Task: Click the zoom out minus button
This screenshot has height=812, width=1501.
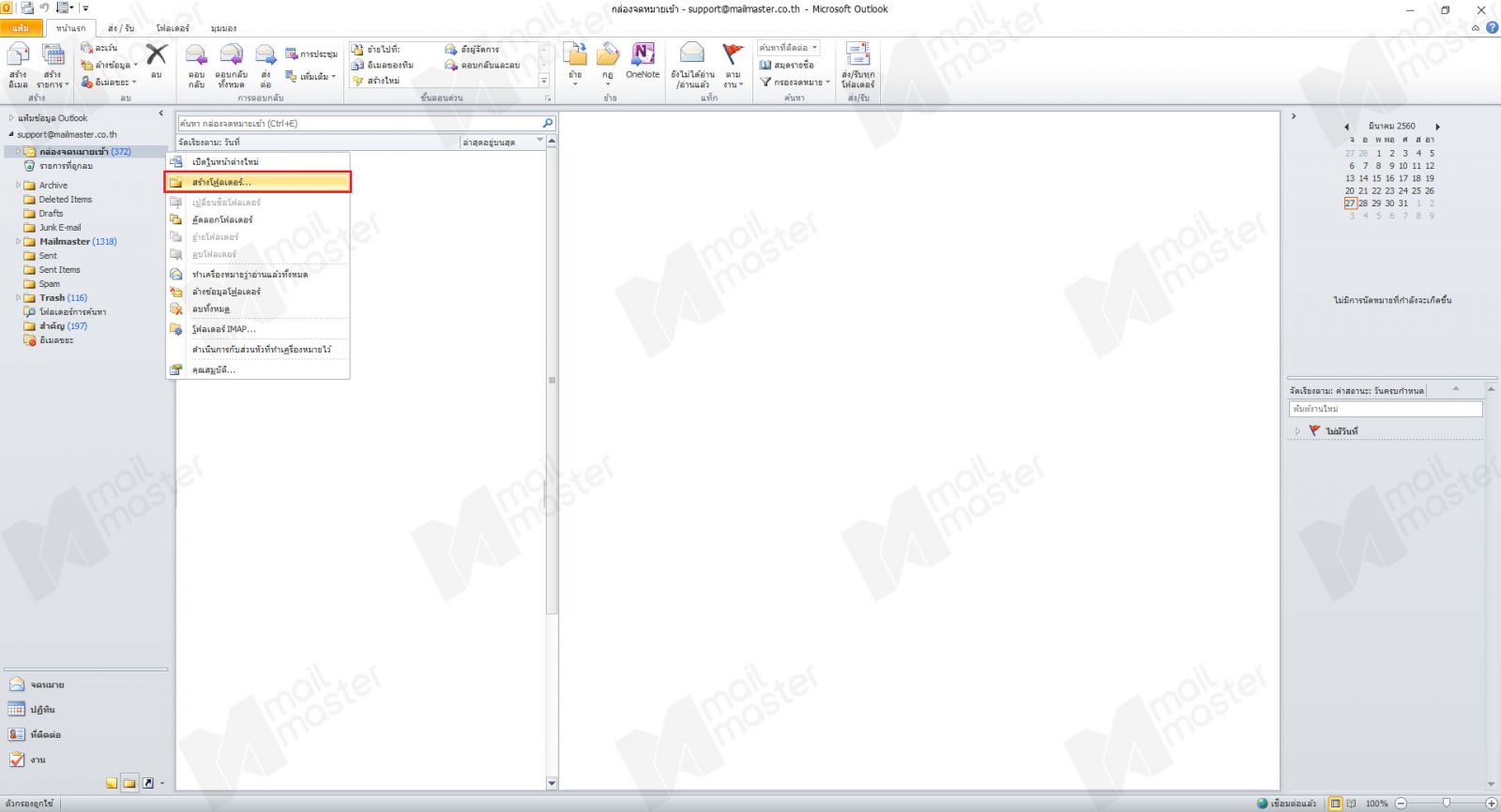Action: pyautogui.click(x=1401, y=804)
